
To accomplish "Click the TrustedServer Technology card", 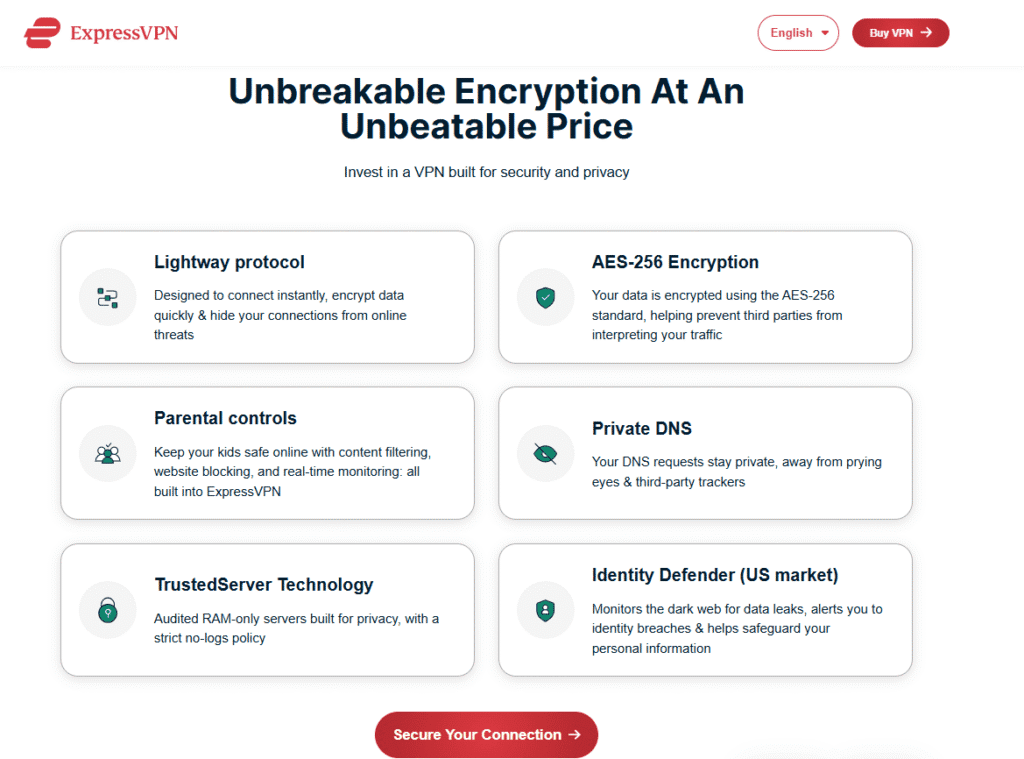I will (267, 610).
